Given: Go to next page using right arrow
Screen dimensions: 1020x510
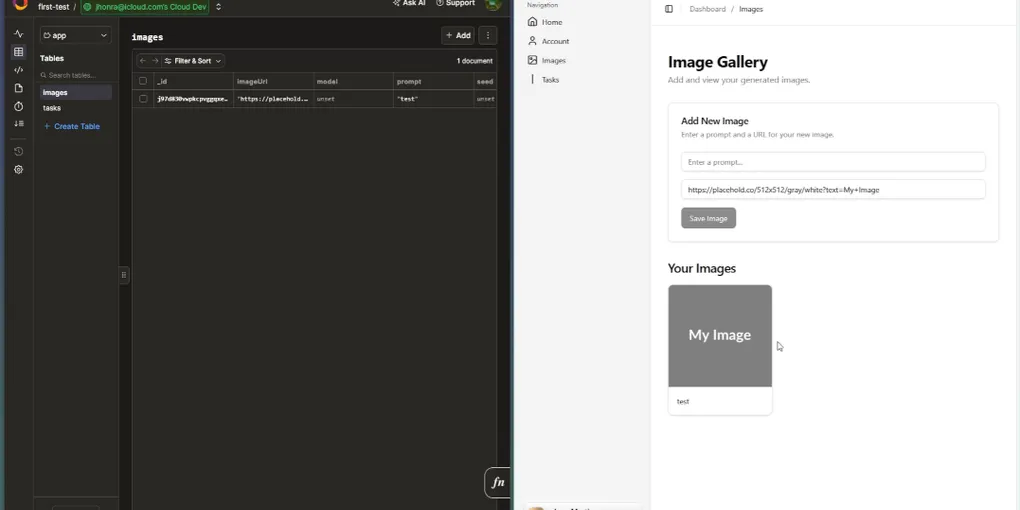Looking at the screenshot, I should pyautogui.click(x=155, y=60).
